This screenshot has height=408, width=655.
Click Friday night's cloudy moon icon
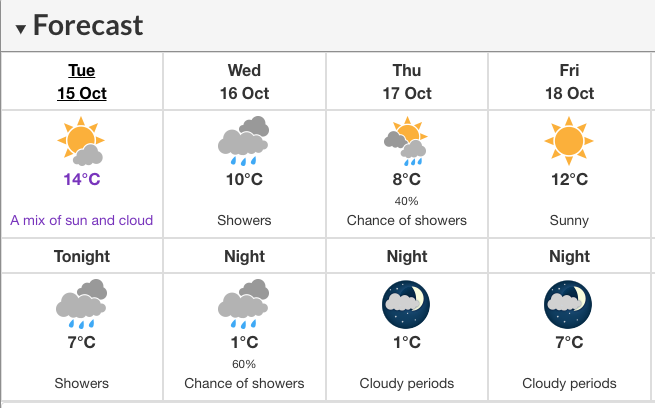[568, 304]
